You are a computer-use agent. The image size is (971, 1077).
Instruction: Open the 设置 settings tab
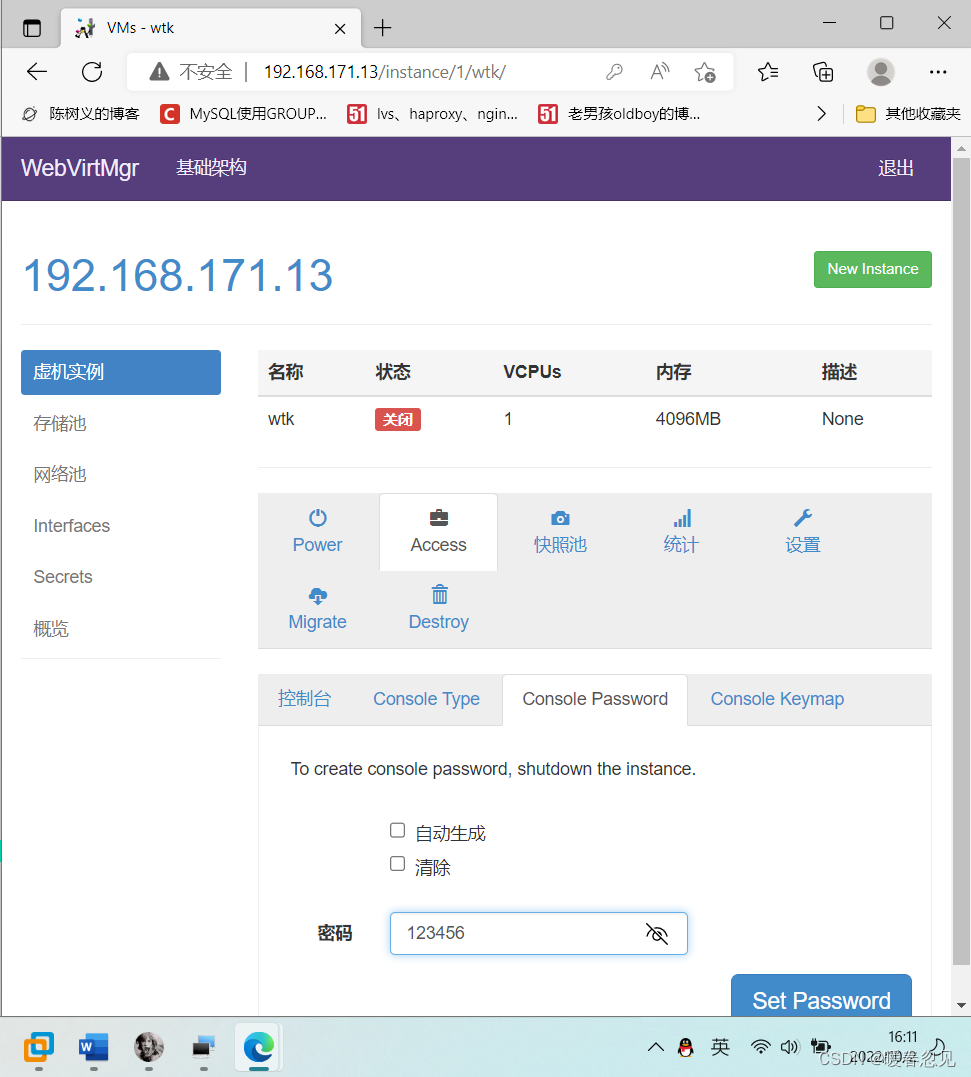802,532
